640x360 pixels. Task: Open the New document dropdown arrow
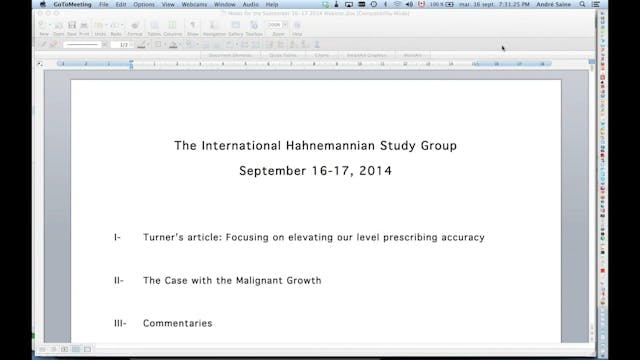50,26
